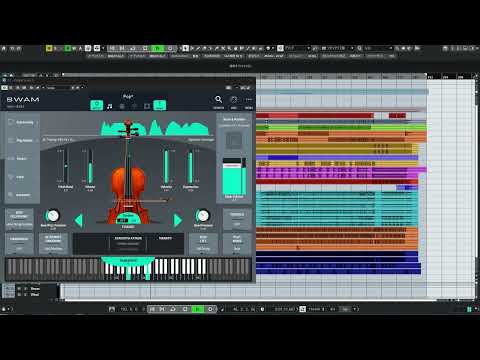Toggle the plugin power bypass button
The image size is (480, 360).
coord(4,88)
